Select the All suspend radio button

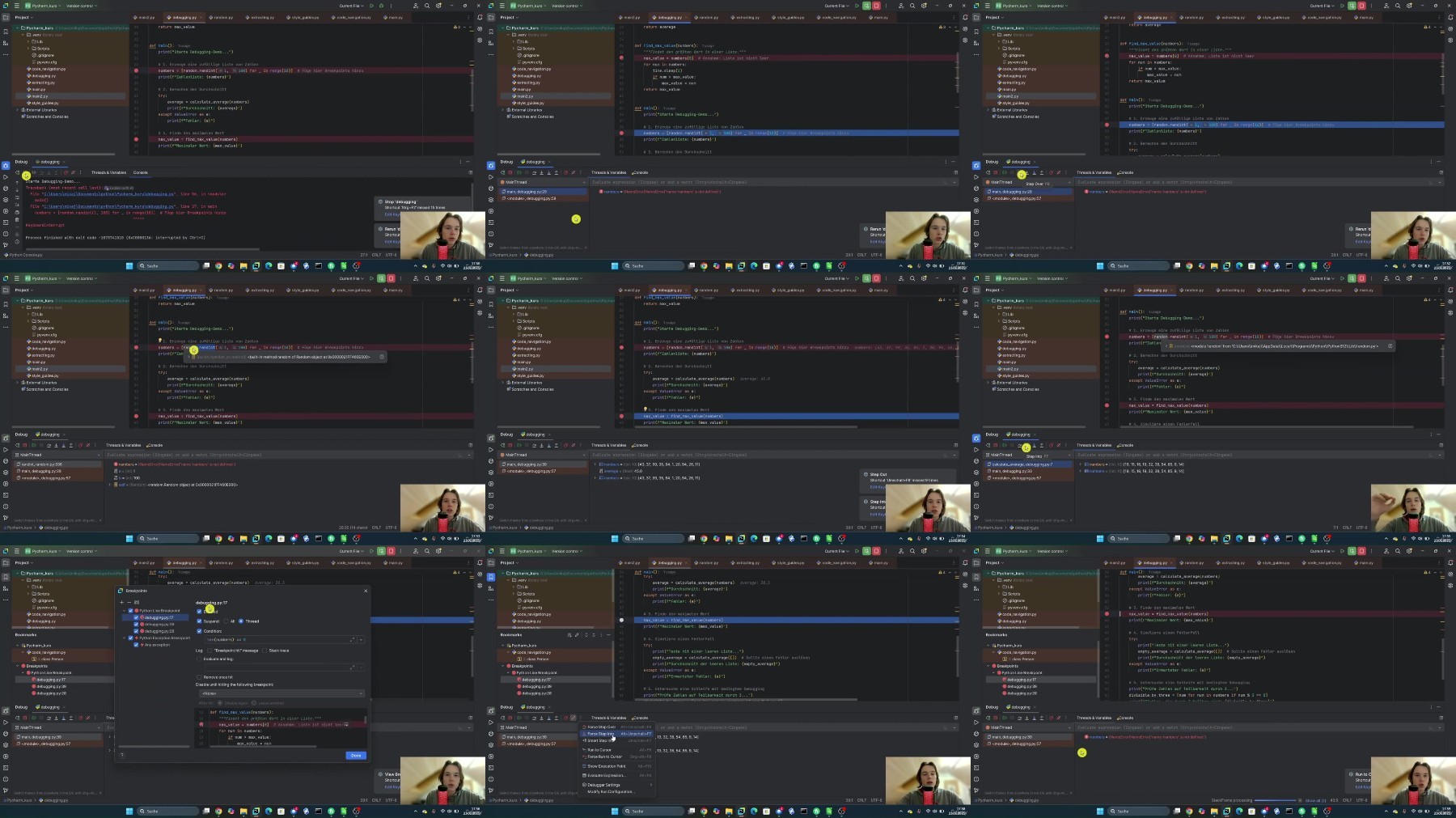coord(226,621)
